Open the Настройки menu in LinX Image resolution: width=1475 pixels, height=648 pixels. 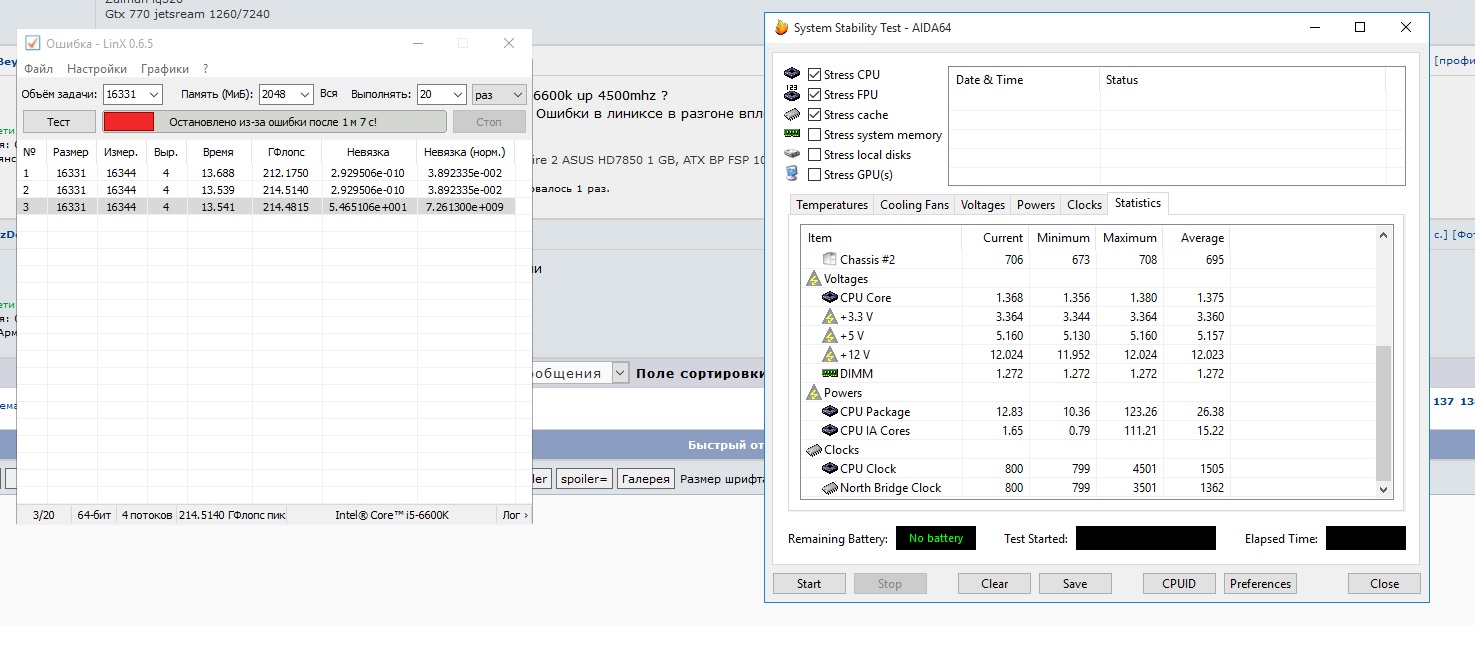tap(97, 69)
